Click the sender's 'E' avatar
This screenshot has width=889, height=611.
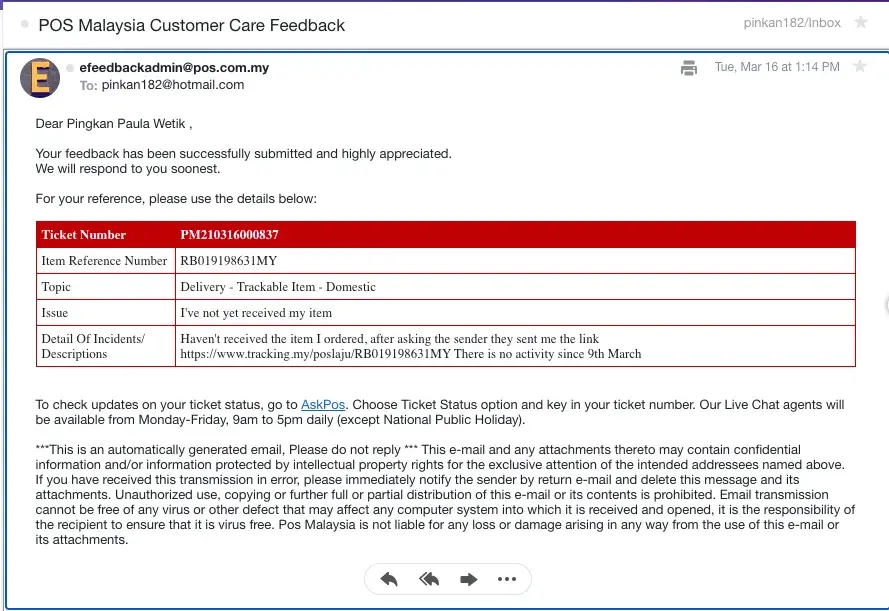point(40,77)
